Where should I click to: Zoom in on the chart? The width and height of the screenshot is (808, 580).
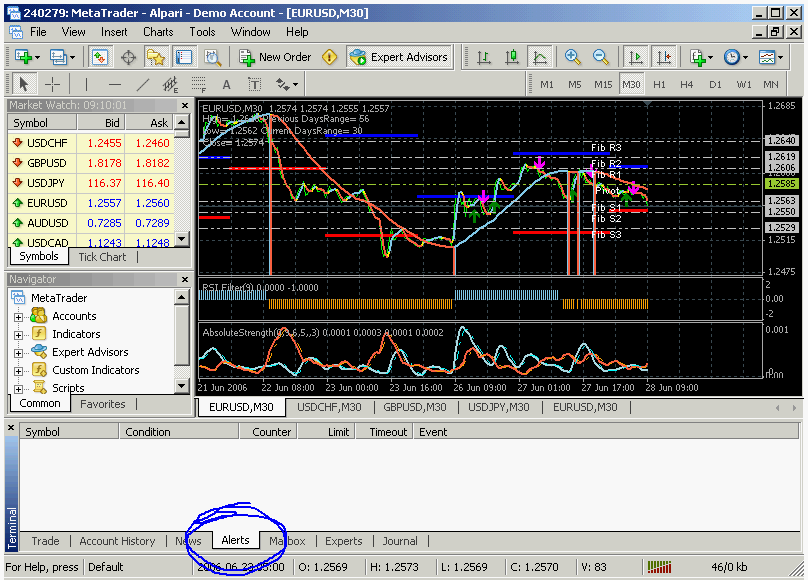[x=572, y=57]
